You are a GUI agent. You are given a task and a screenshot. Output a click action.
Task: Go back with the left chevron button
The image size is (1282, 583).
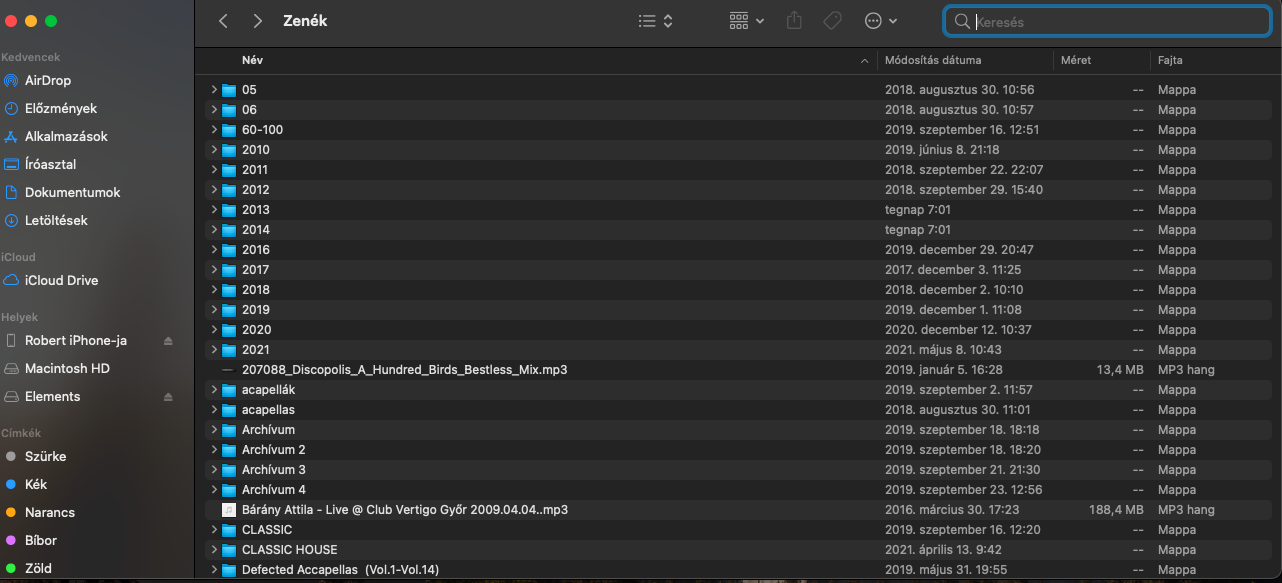tap(223, 21)
